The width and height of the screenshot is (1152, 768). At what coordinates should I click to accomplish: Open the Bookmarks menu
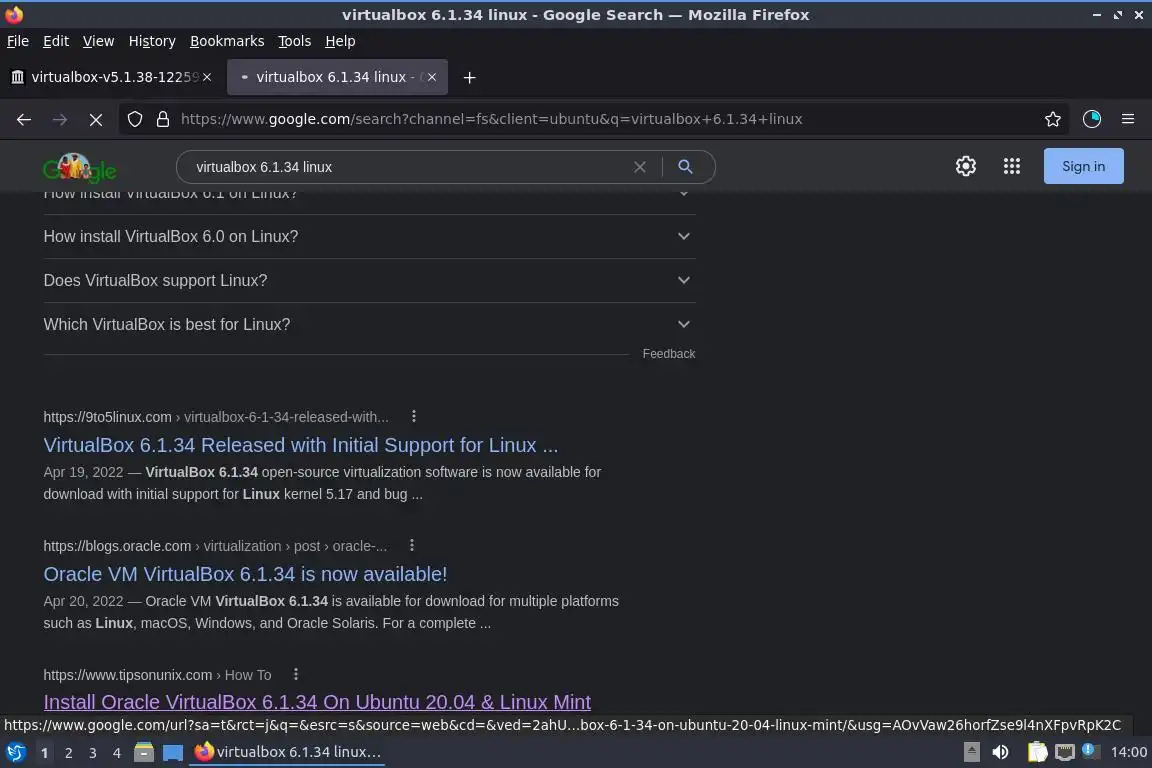227,41
